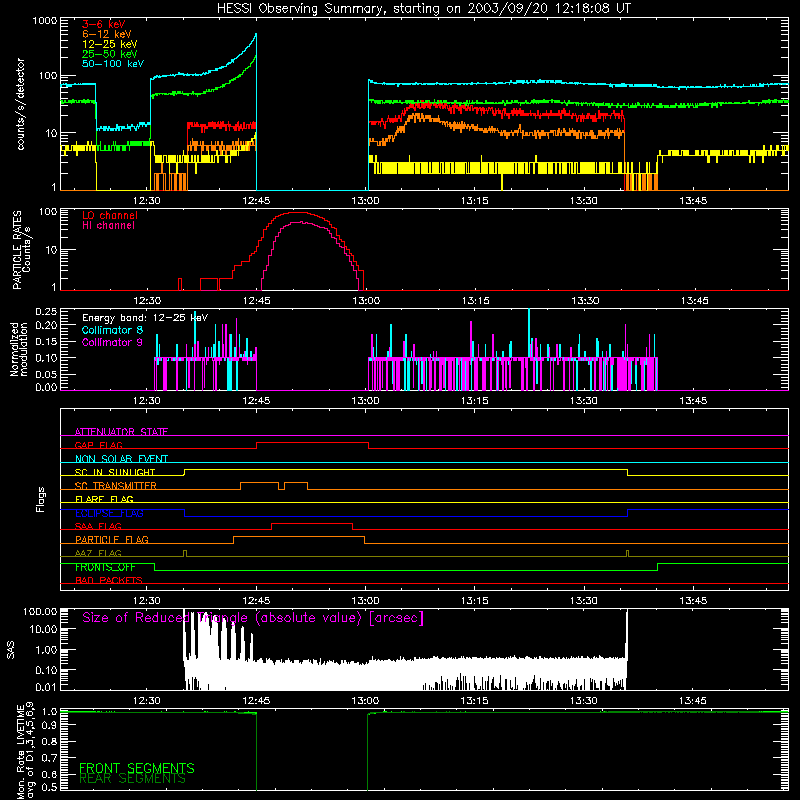
Task: Click the '3-6 keV' legend label
Action: click(x=104, y=24)
